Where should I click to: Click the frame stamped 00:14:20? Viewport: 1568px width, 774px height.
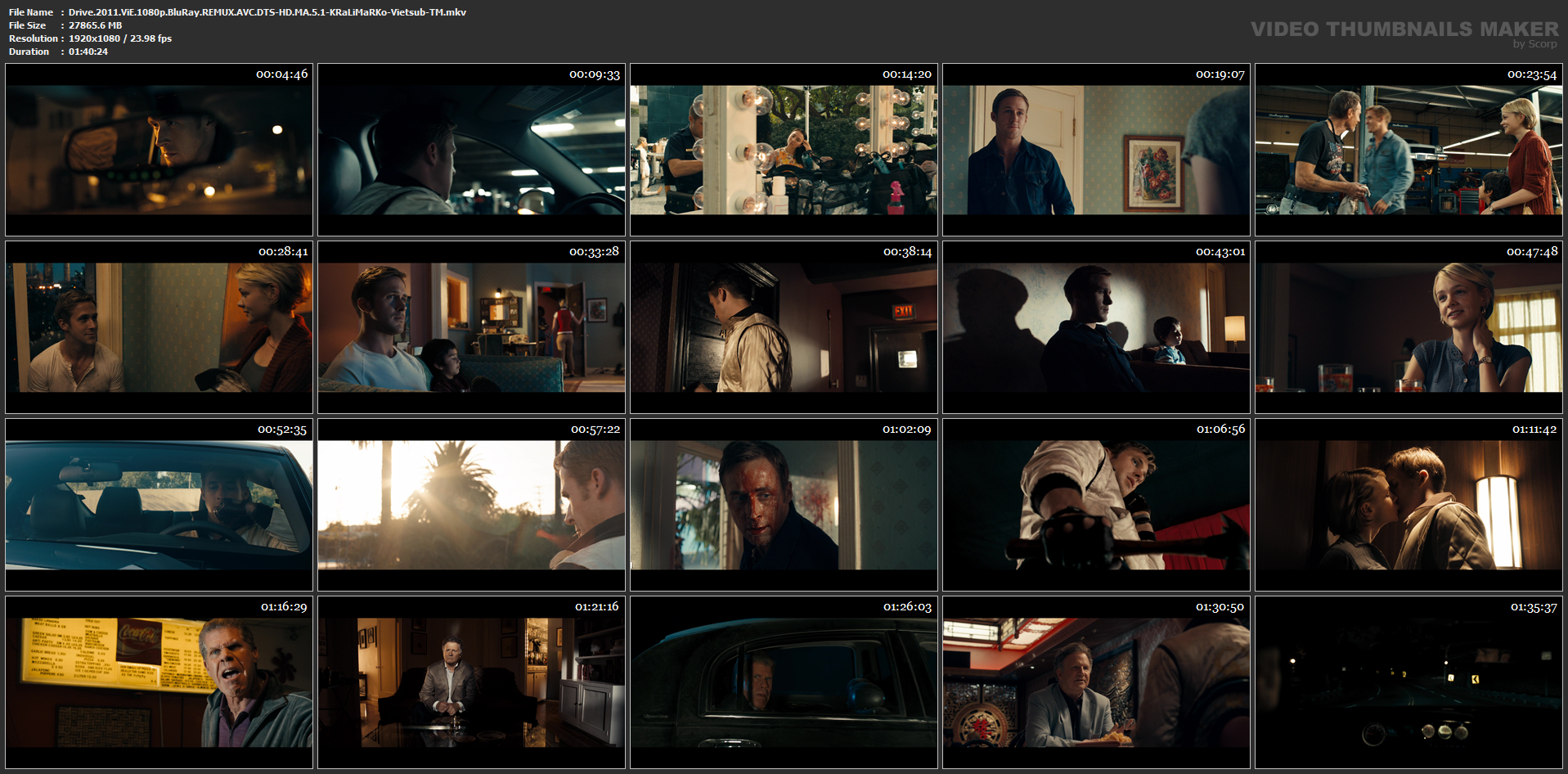pyautogui.click(x=784, y=150)
